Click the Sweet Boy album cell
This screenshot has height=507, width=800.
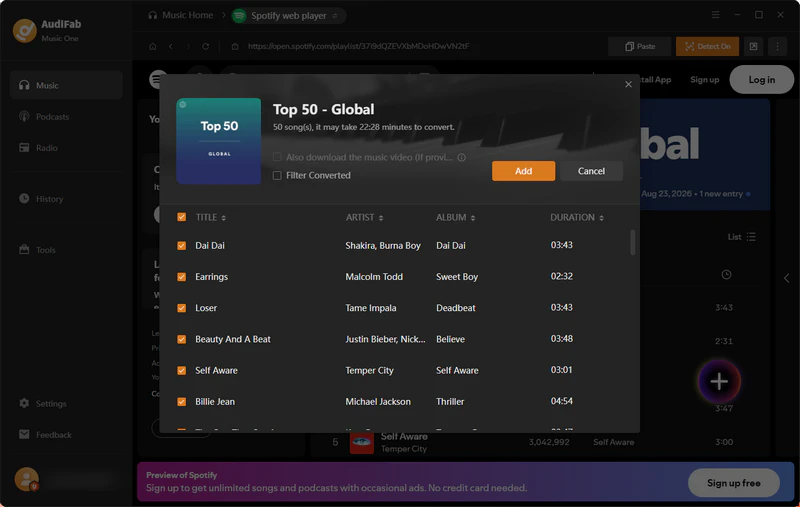pyautogui.click(x=457, y=276)
